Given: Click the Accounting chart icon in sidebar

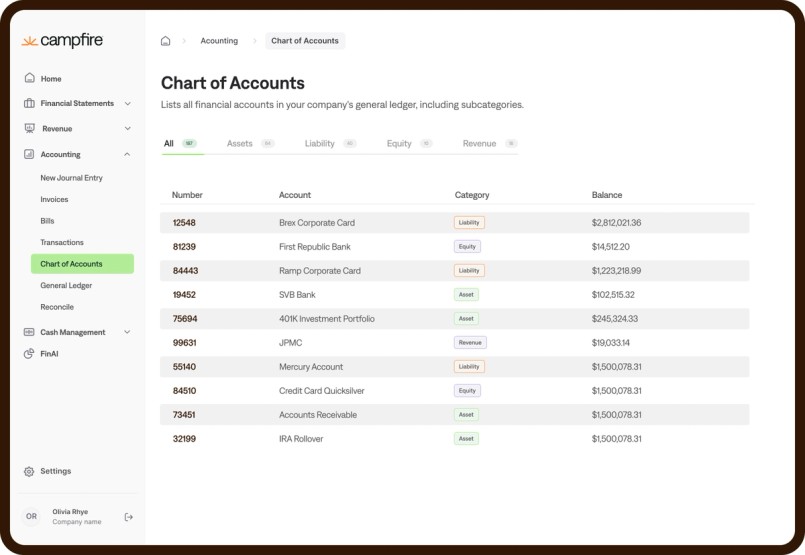Looking at the screenshot, I should 29,154.
